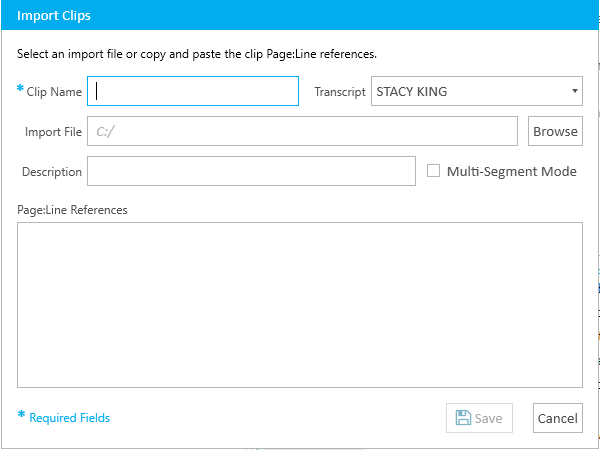Click the floppy disk Save icon
The height and width of the screenshot is (450, 600).
[463, 418]
